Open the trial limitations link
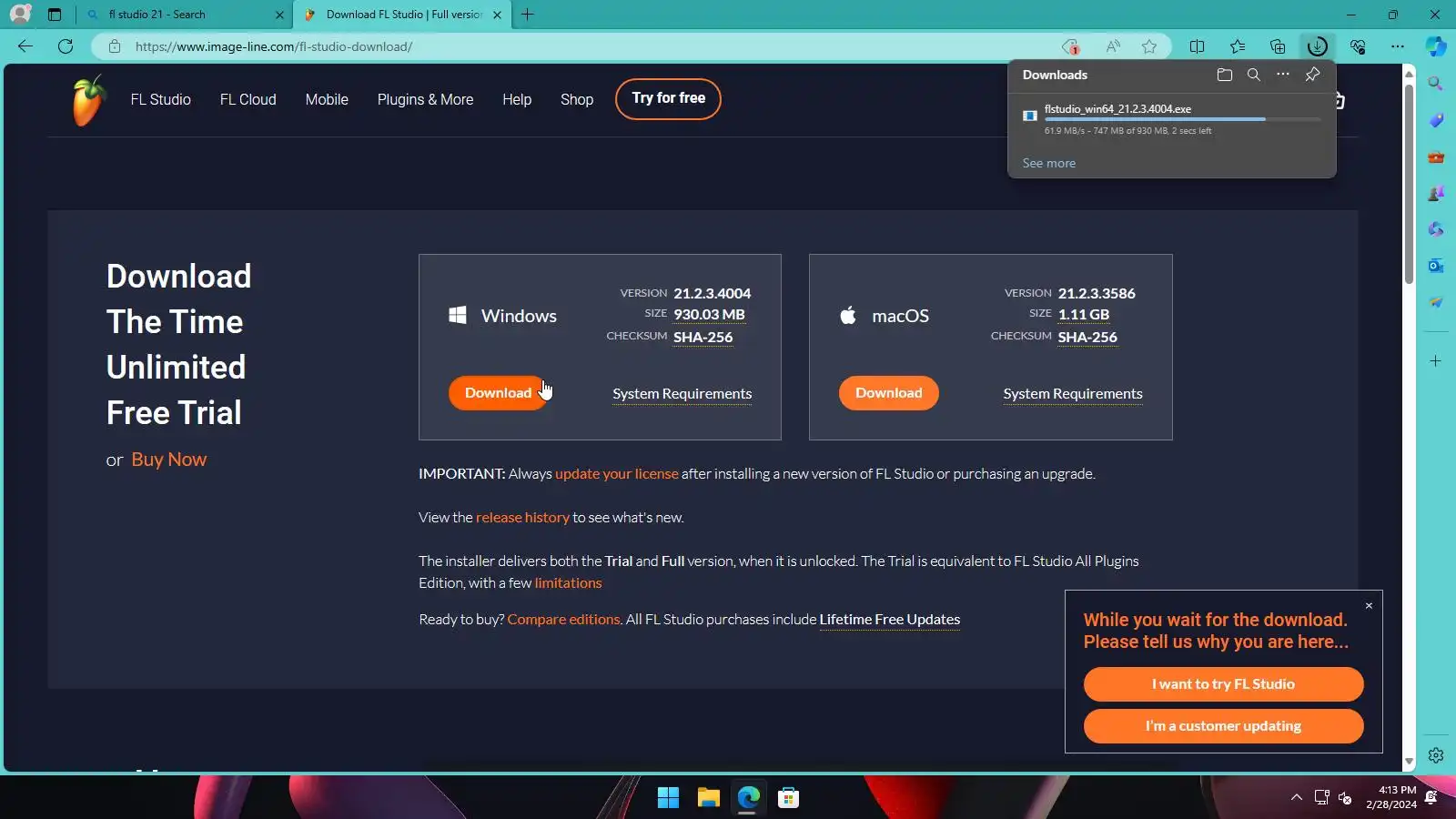1456x819 pixels. (568, 583)
